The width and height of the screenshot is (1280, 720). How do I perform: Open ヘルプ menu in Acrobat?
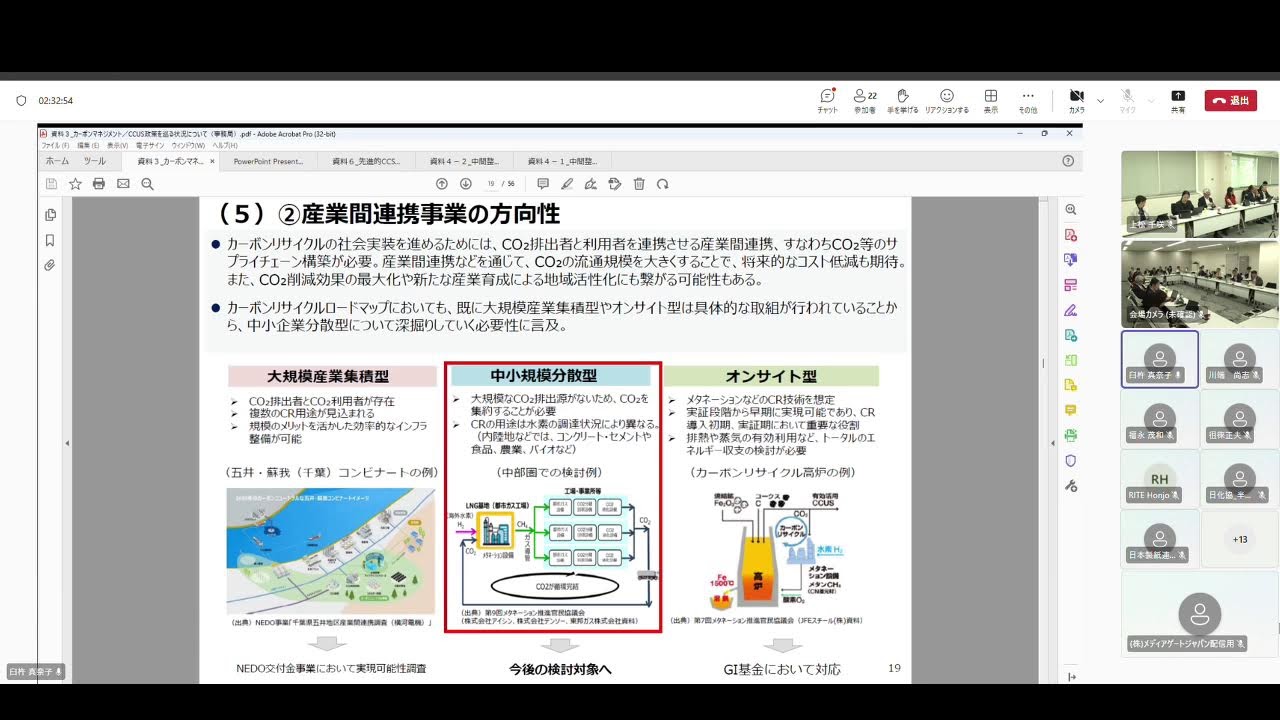tap(223, 145)
